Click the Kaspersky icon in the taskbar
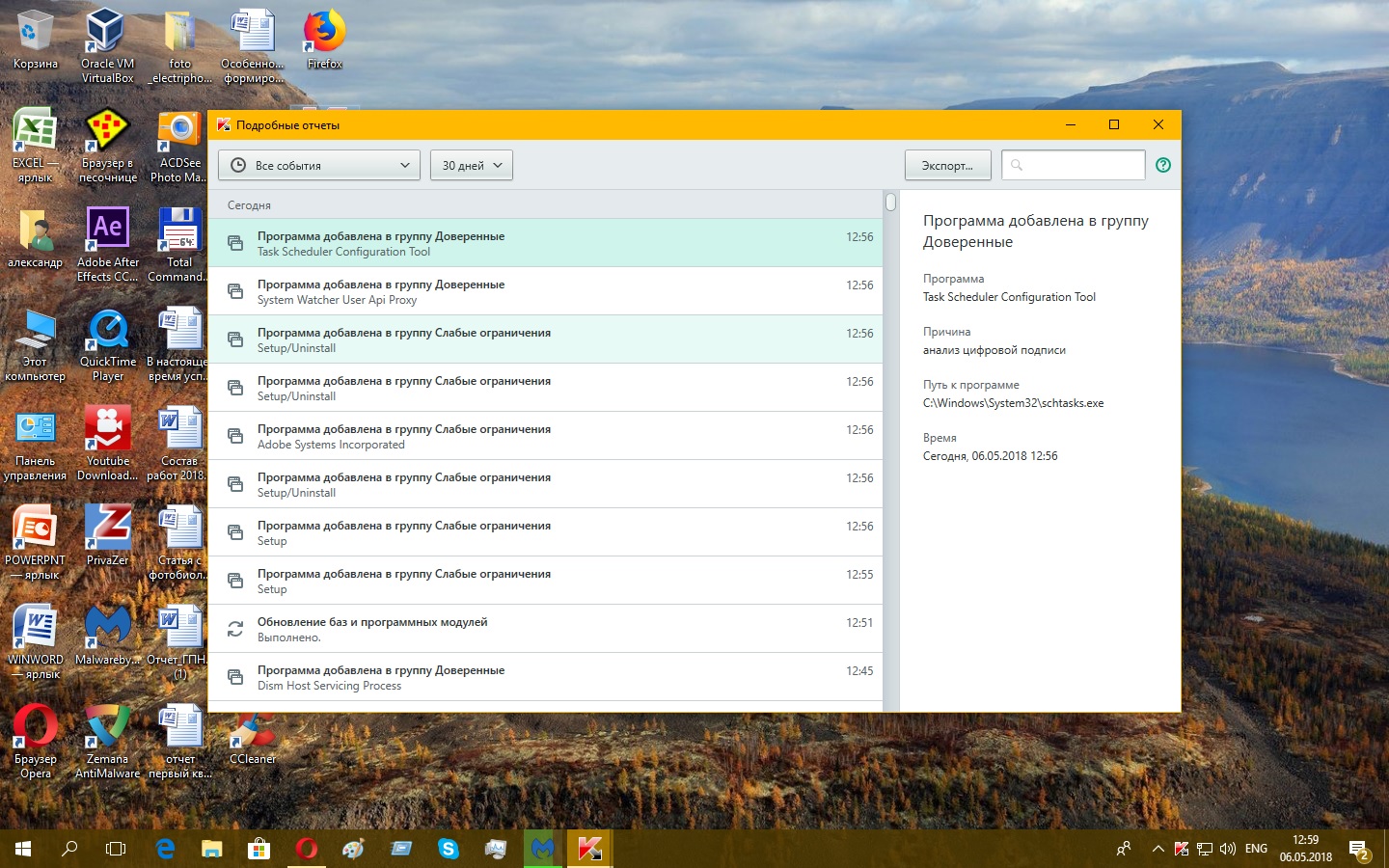Screen dimensions: 1389x868 [x=589, y=849]
